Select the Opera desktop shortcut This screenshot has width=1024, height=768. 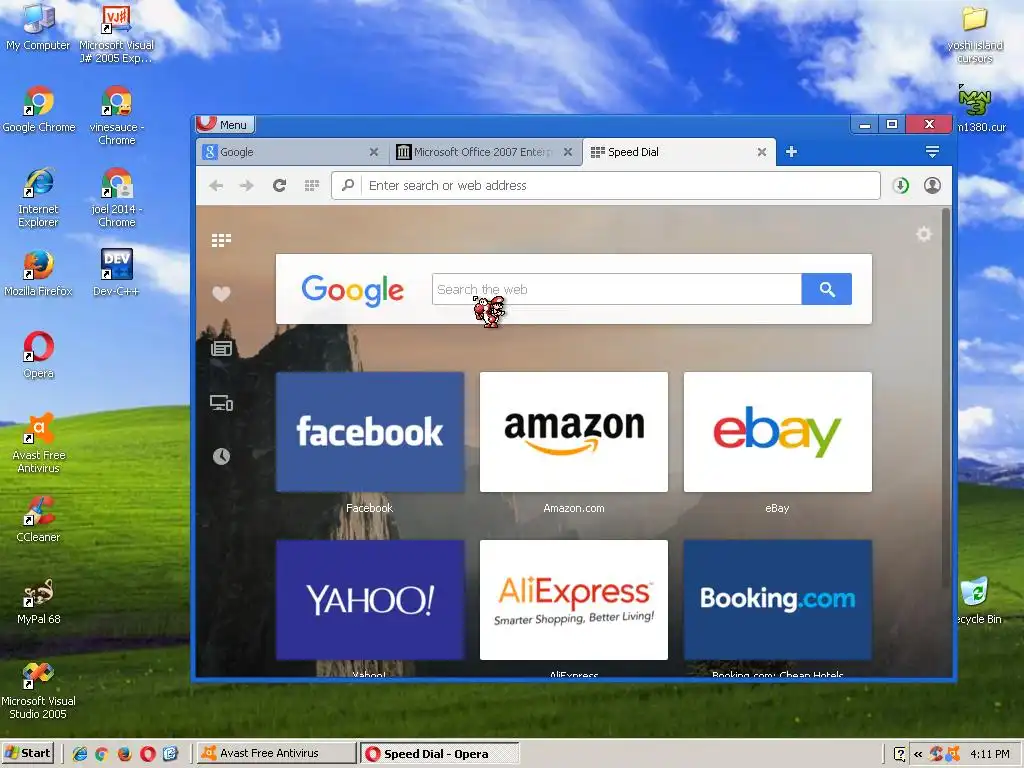coord(39,355)
